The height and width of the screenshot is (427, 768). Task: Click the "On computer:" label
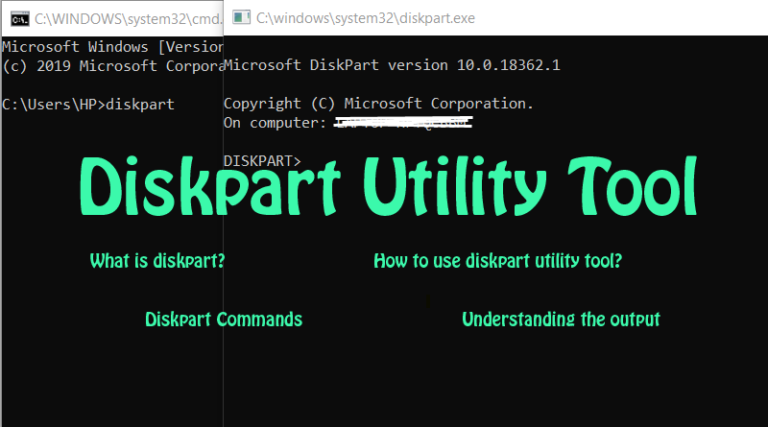tap(275, 123)
